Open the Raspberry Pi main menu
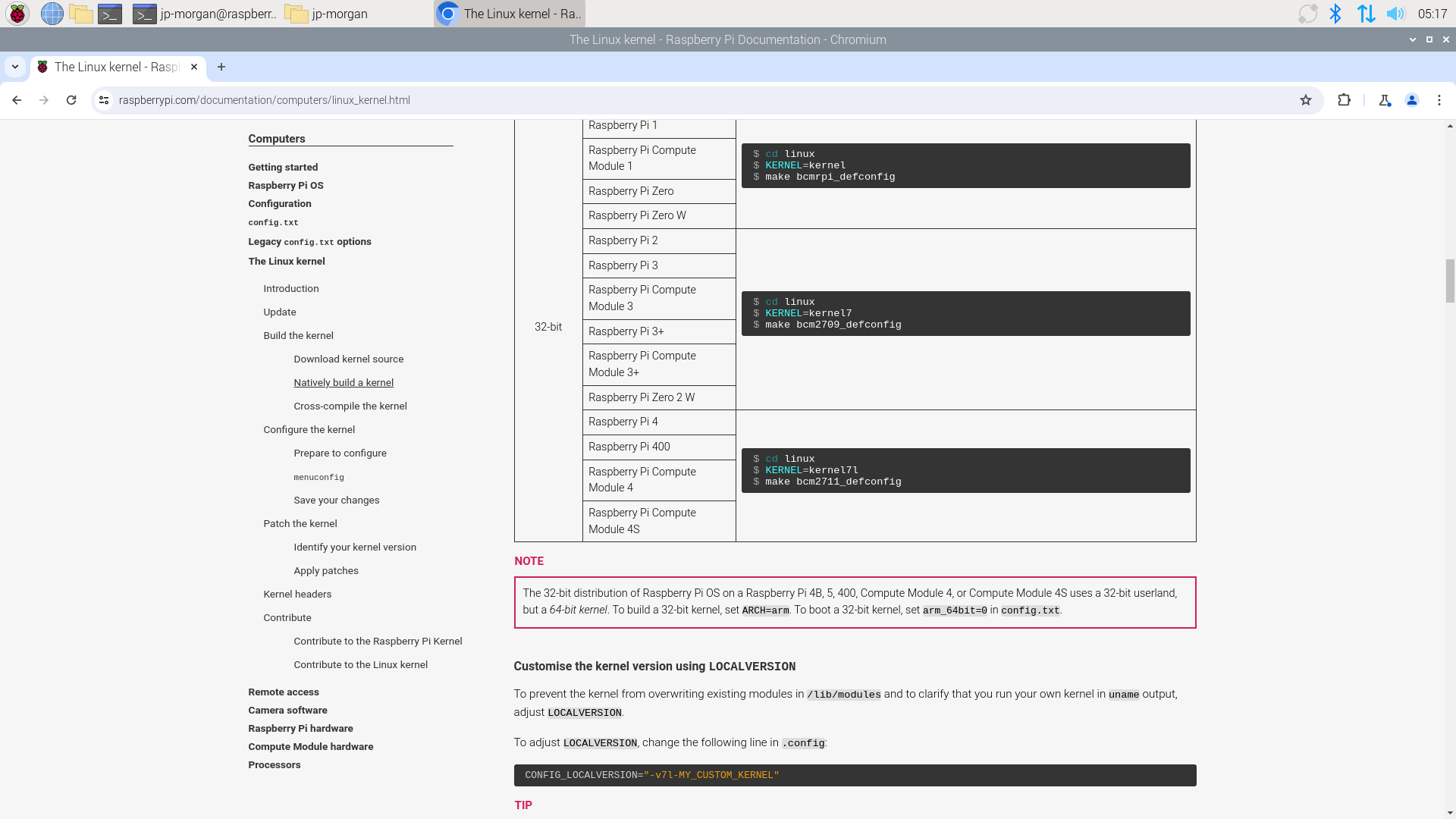The height and width of the screenshot is (819, 1456). tap(17, 14)
